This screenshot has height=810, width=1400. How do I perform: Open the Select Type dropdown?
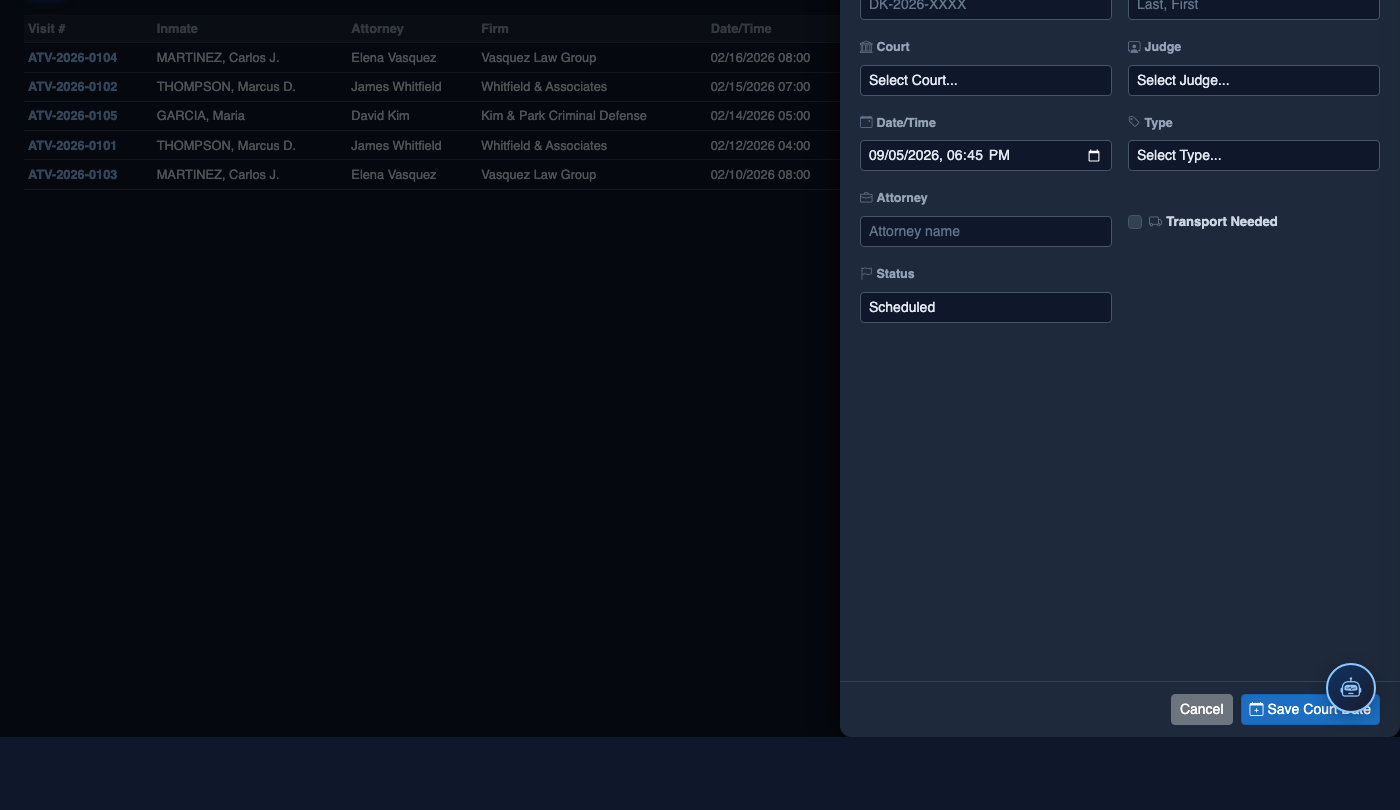tap(1254, 155)
